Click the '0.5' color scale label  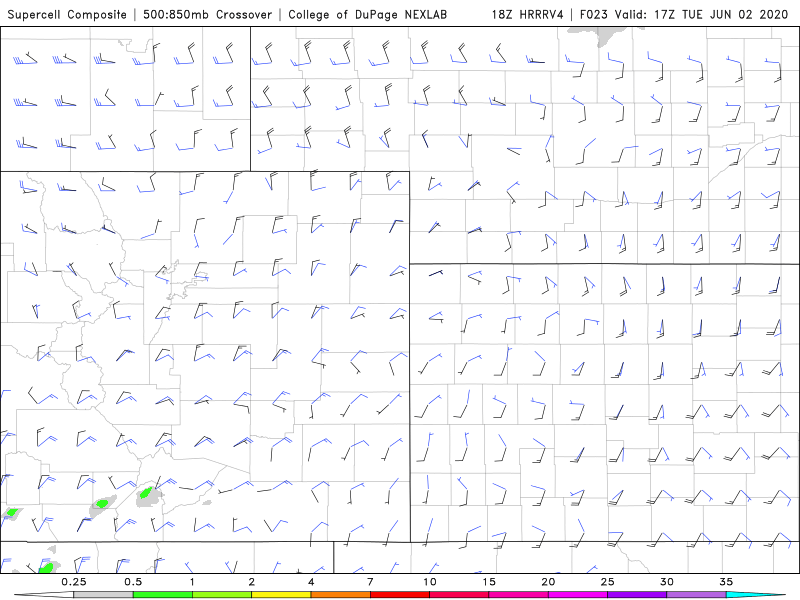point(133,582)
